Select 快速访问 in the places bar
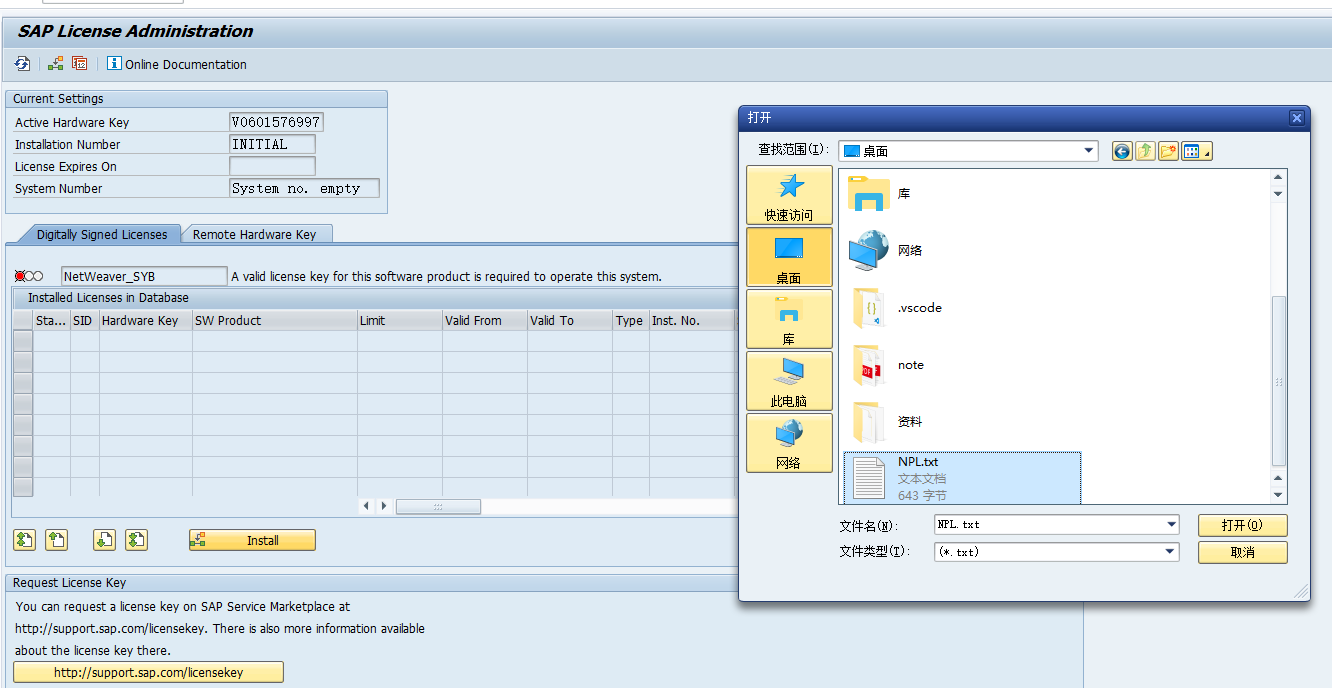The height and width of the screenshot is (688, 1332). (x=789, y=196)
